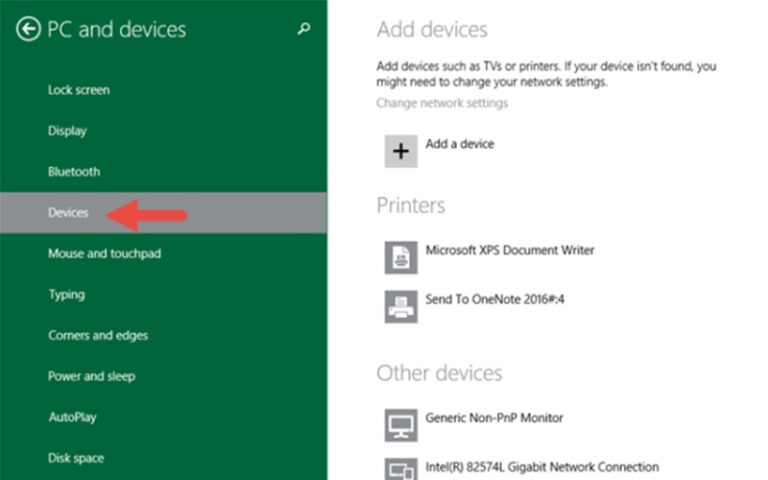Screen dimensions: 768x480
Task: Open Mouse and touchpad settings
Action: pyautogui.click(x=104, y=254)
